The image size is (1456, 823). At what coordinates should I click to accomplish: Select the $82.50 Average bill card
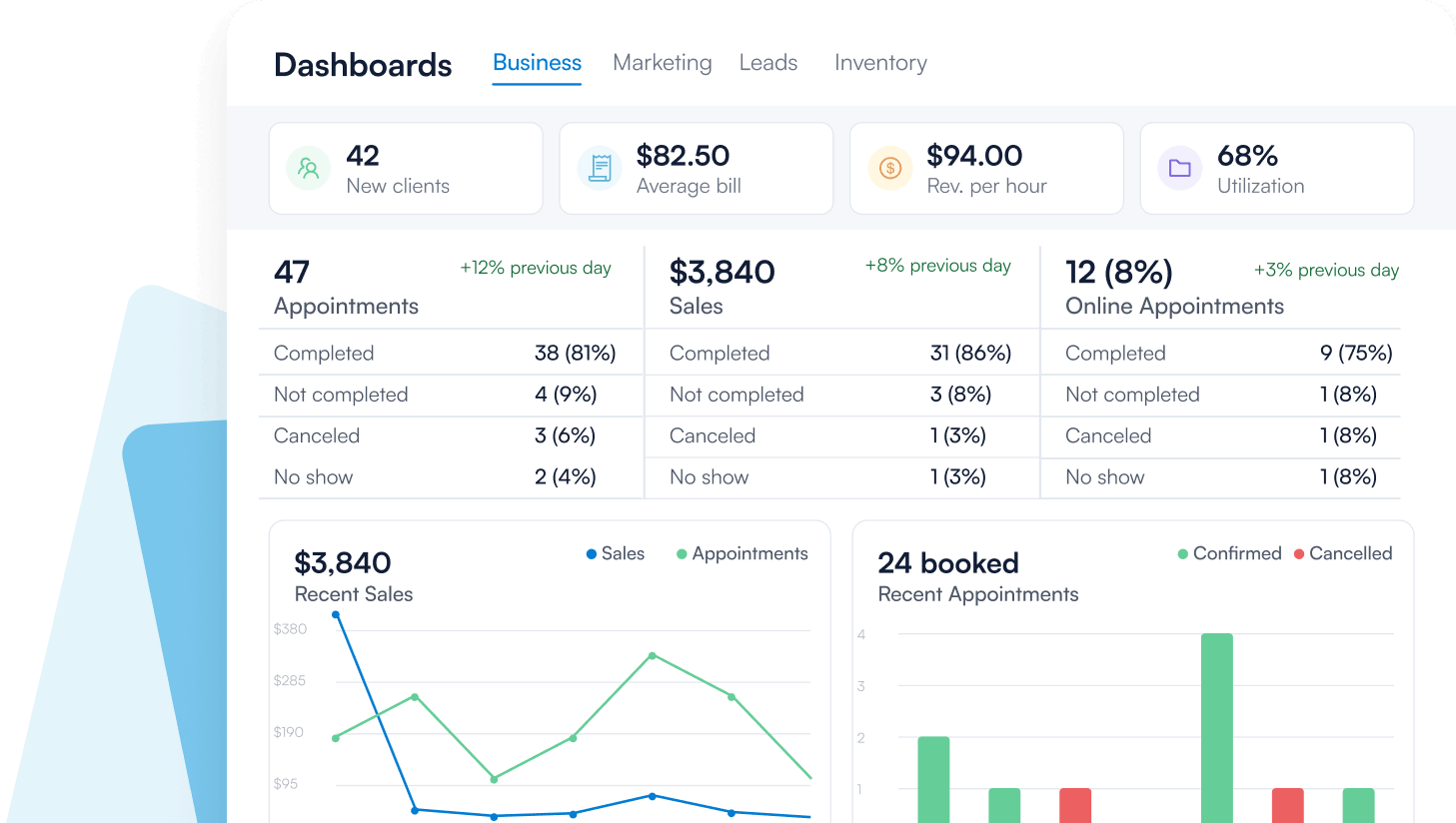coord(697,168)
